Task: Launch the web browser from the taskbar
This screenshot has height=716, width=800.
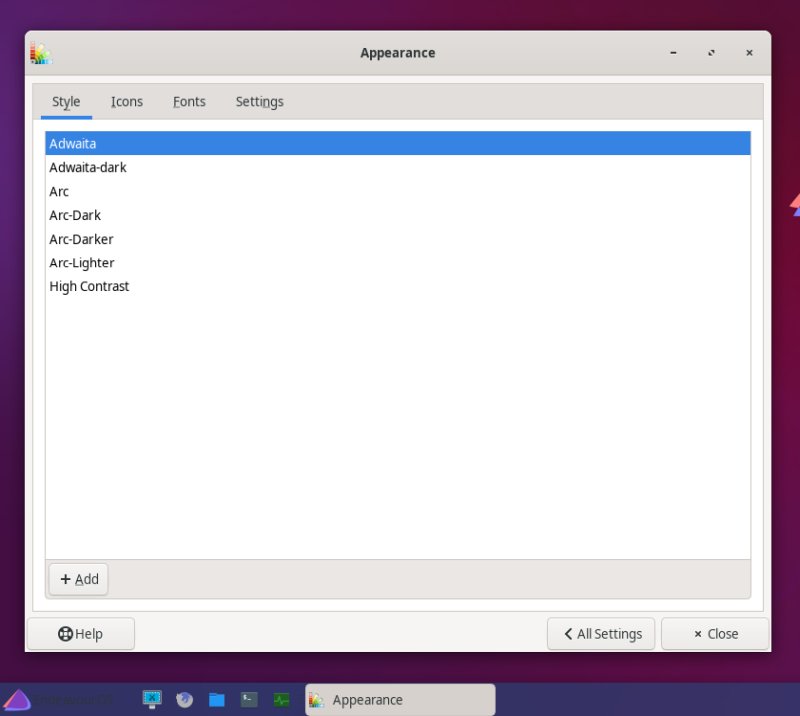Action: pyautogui.click(x=185, y=699)
